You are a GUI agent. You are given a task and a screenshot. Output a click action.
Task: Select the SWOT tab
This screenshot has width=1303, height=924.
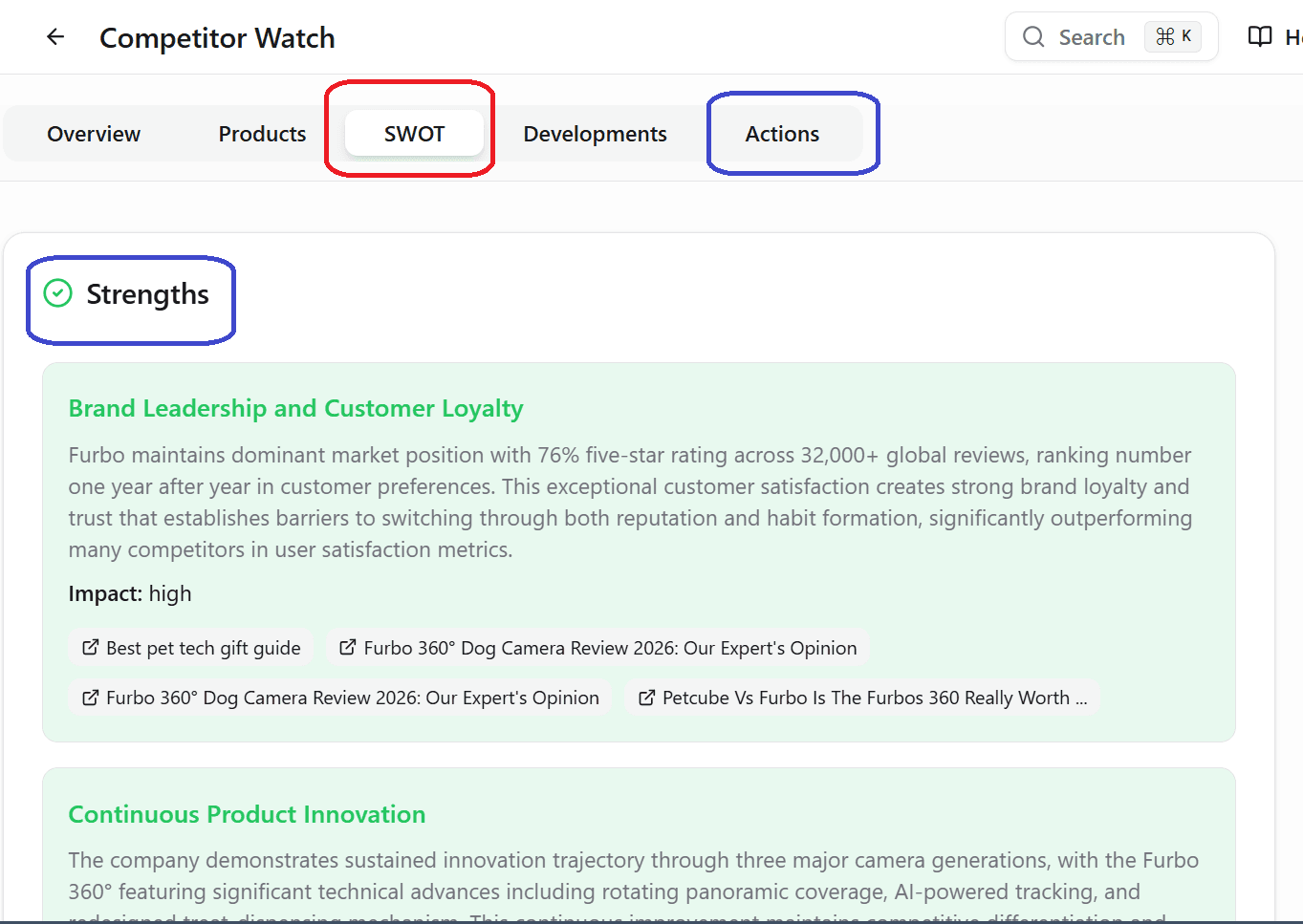point(414,134)
